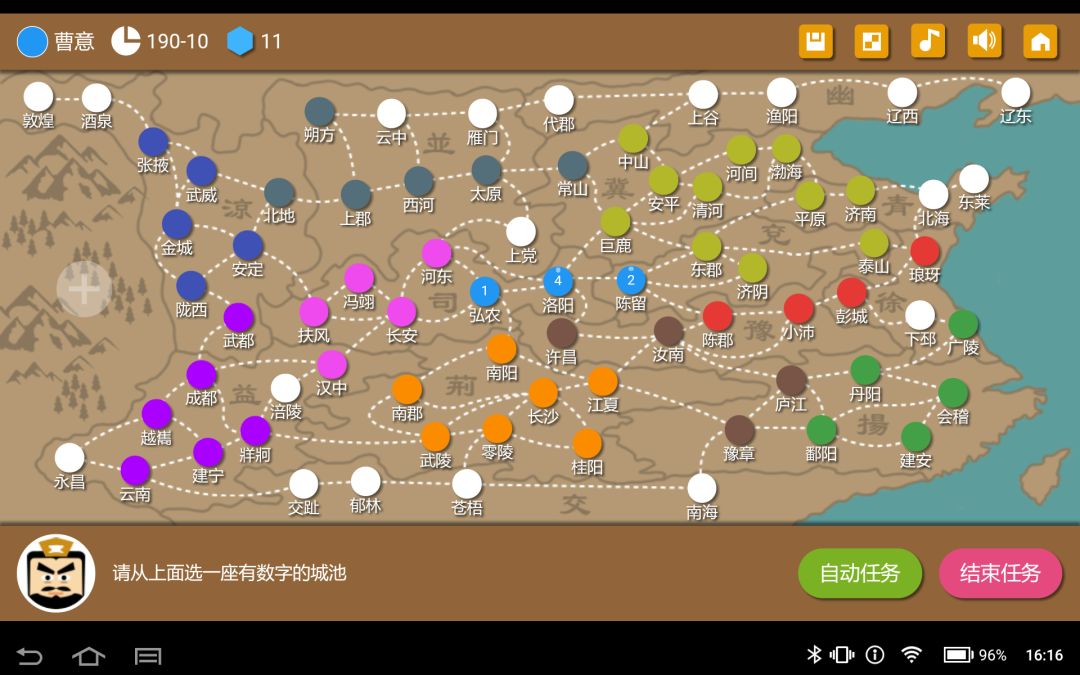The width and height of the screenshot is (1080, 675).
Task: Select the pink 长安 city node
Action: click(402, 312)
